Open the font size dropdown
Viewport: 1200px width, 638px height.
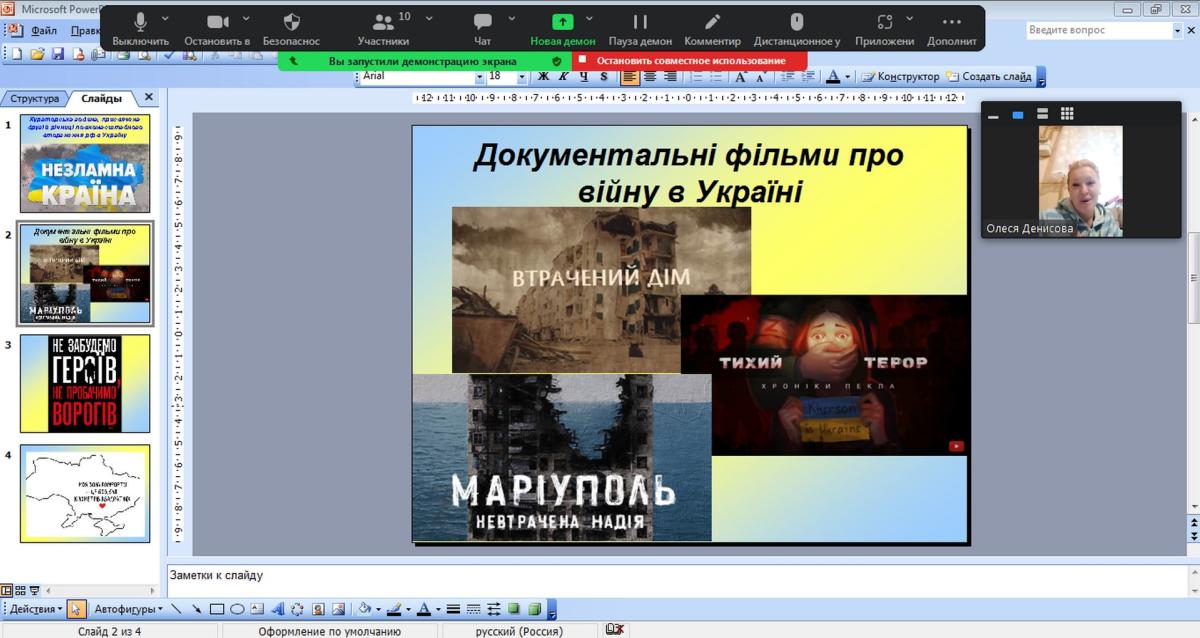[521, 77]
